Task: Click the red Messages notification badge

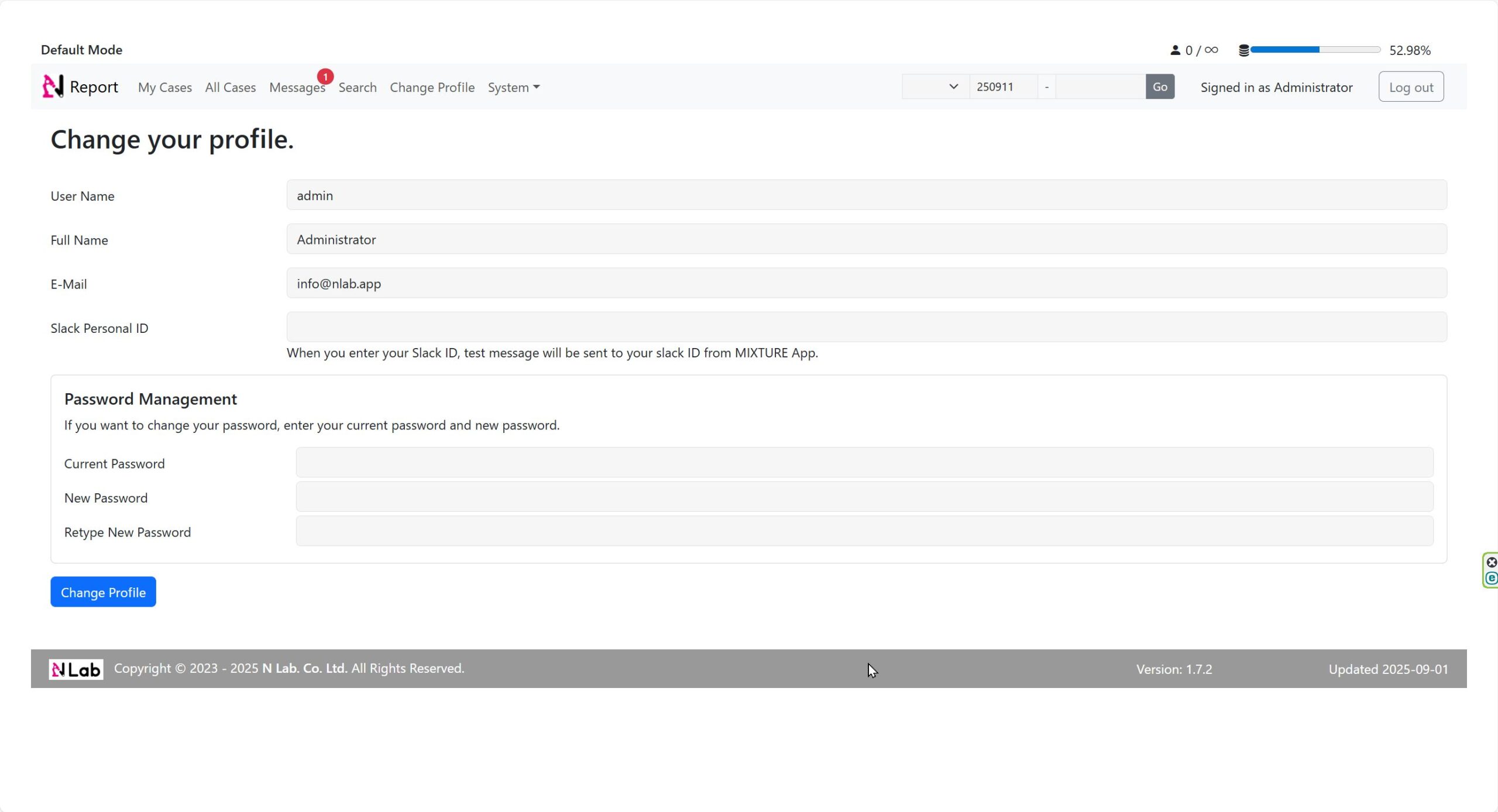Action: click(x=325, y=77)
